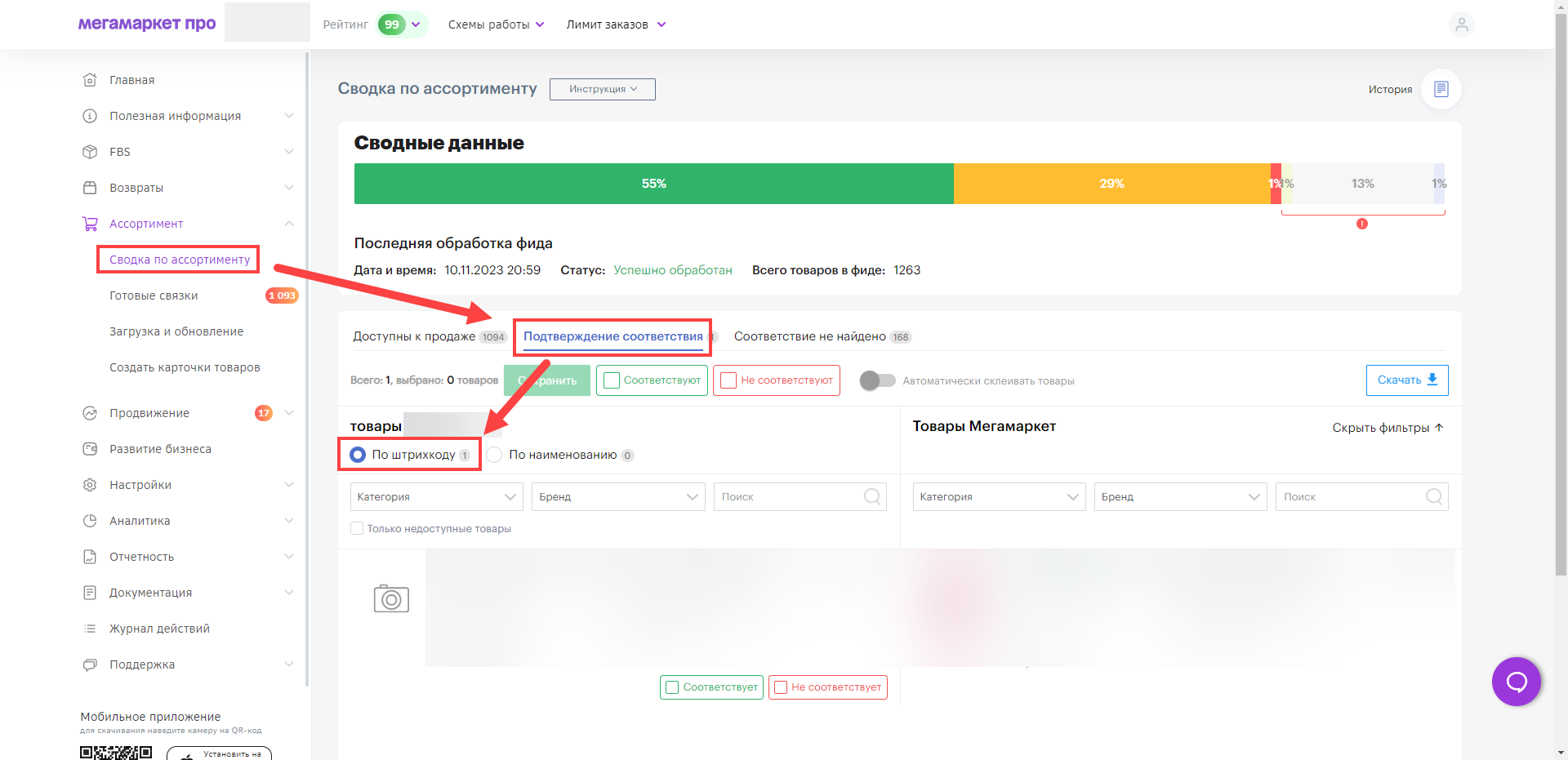The height and width of the screenshot is (760, 1568).
Task: Switch to the Доступны к продаже tab
Action: pyautogui.click(x=414, y=336)
